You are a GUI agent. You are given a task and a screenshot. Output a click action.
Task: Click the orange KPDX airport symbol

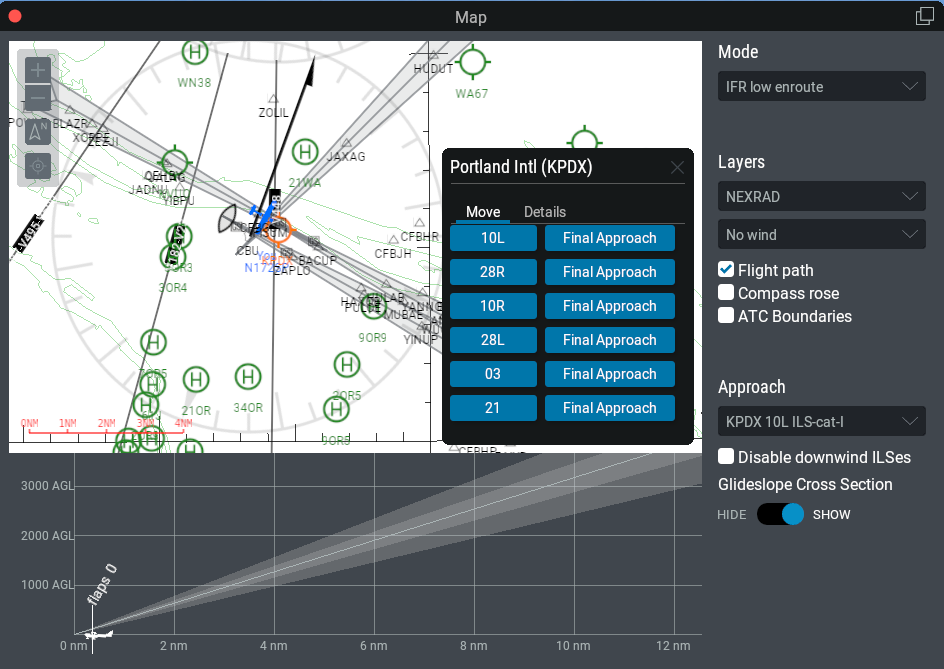[279, 229]
